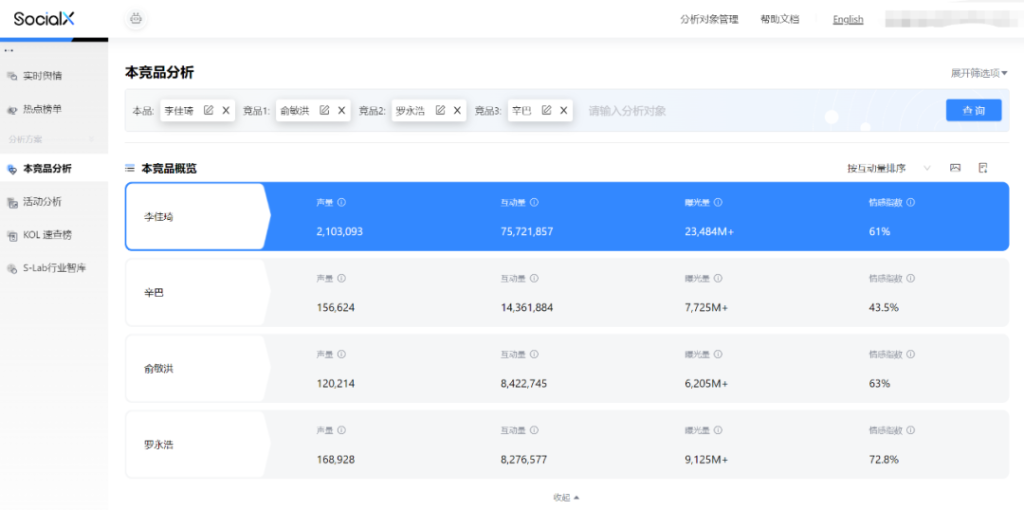Edit the 辛巴 tag pencil icon
The height and width of the screenshot is (510, 1024).
[547, 110]
